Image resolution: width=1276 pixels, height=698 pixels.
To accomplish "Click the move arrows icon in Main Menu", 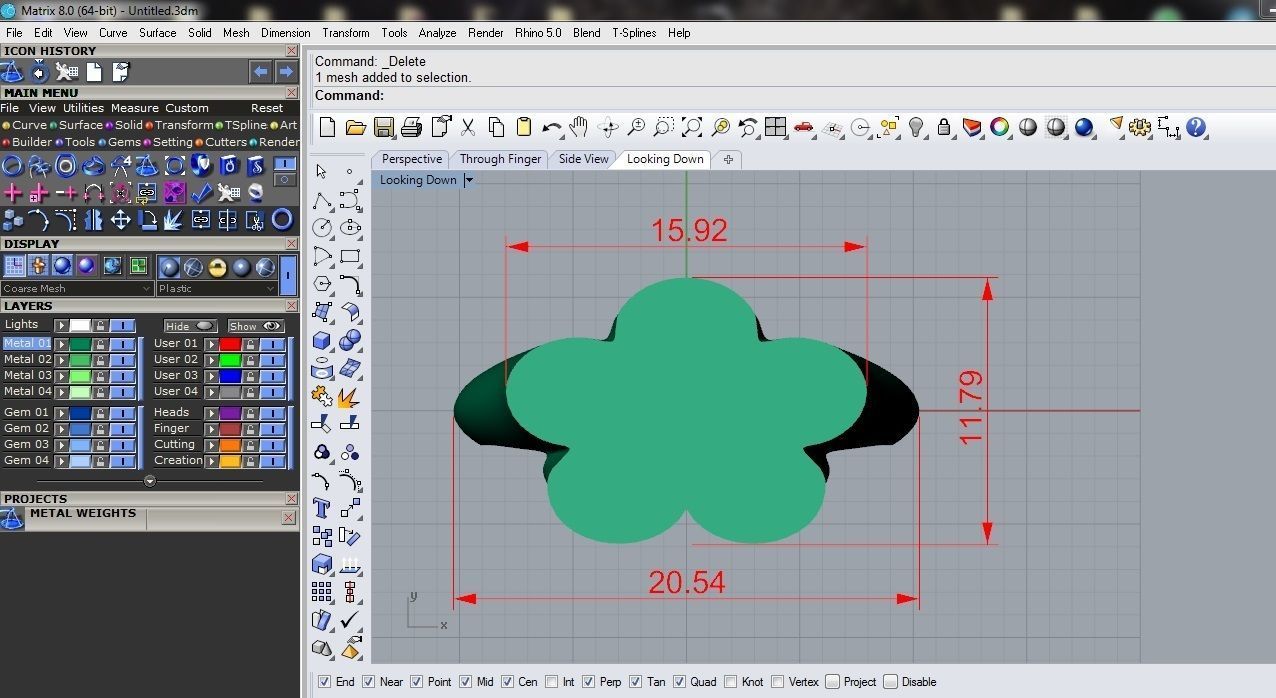I will pyautogui.click(x=120, y=219).
